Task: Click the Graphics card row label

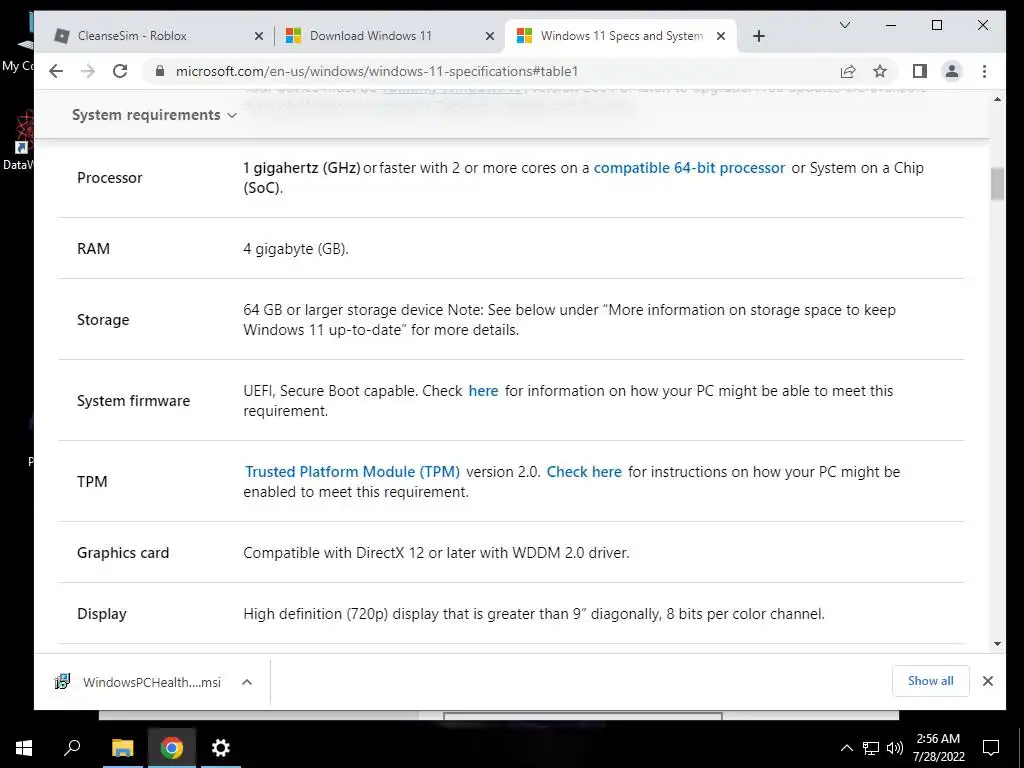Action: click(123, 553)
